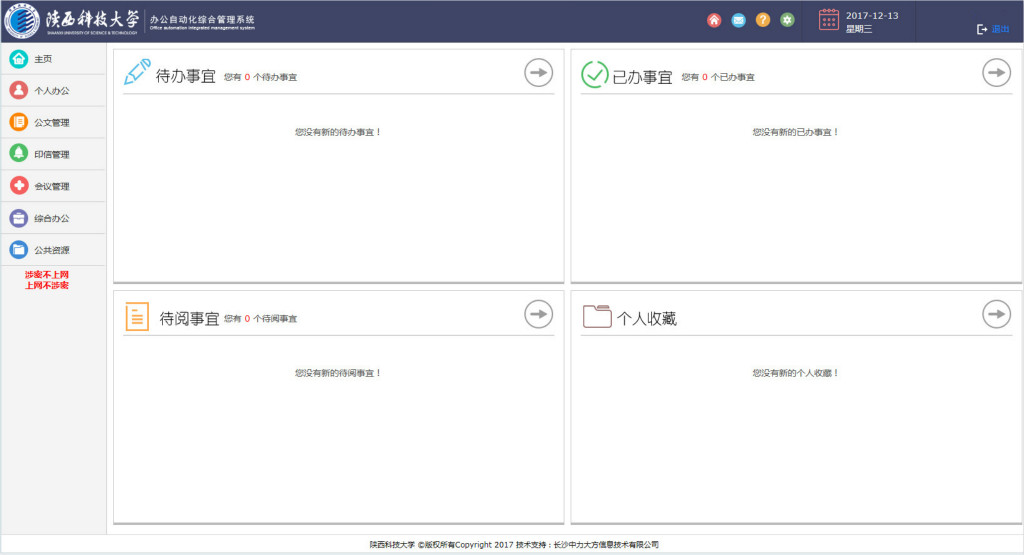Image resolution: width=1024 pixels, height=555 pixels.
Task: Go to 印信管理 in sidebar
Action: coord(51,155)
